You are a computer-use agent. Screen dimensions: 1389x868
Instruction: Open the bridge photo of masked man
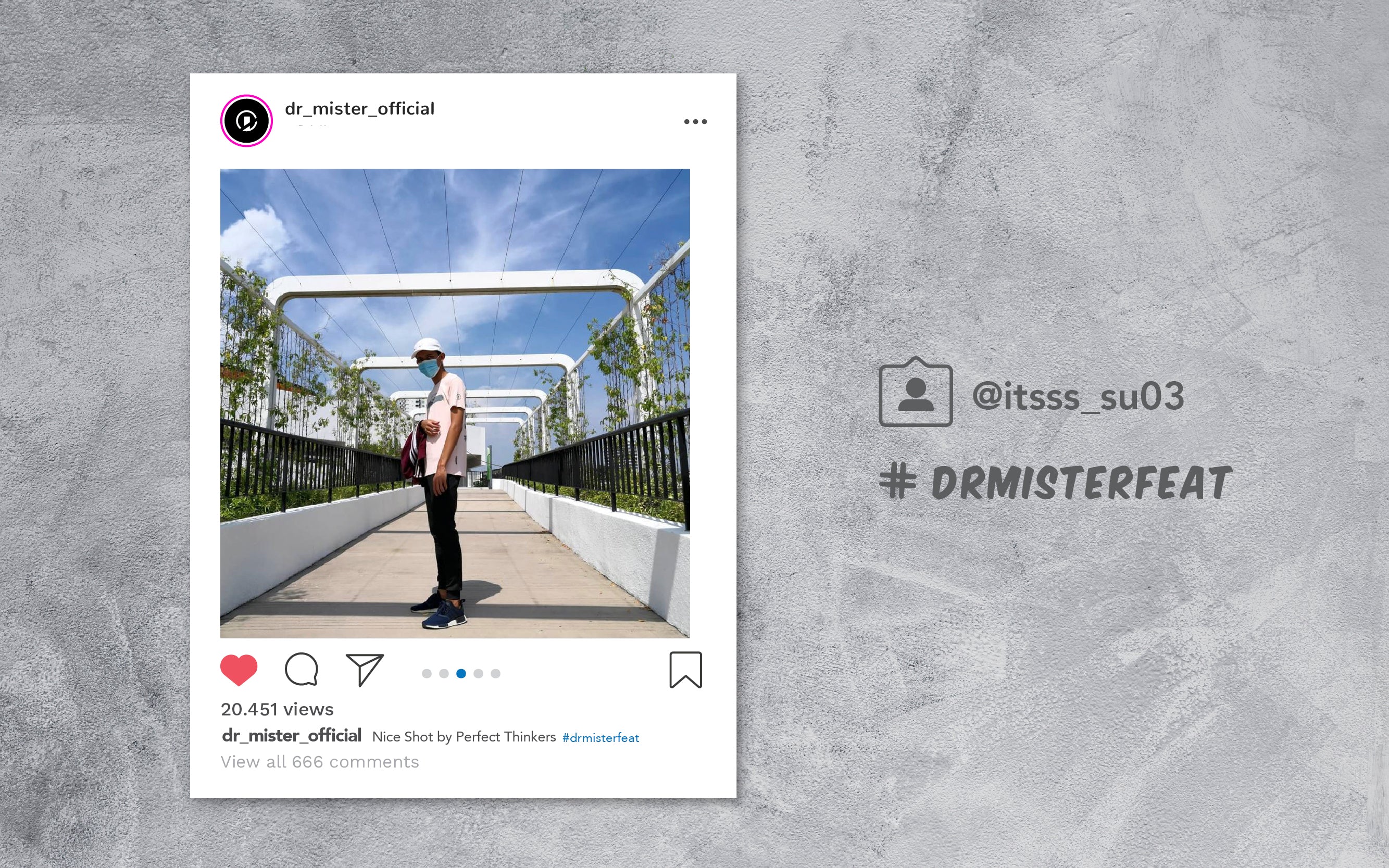pos(455,403)
